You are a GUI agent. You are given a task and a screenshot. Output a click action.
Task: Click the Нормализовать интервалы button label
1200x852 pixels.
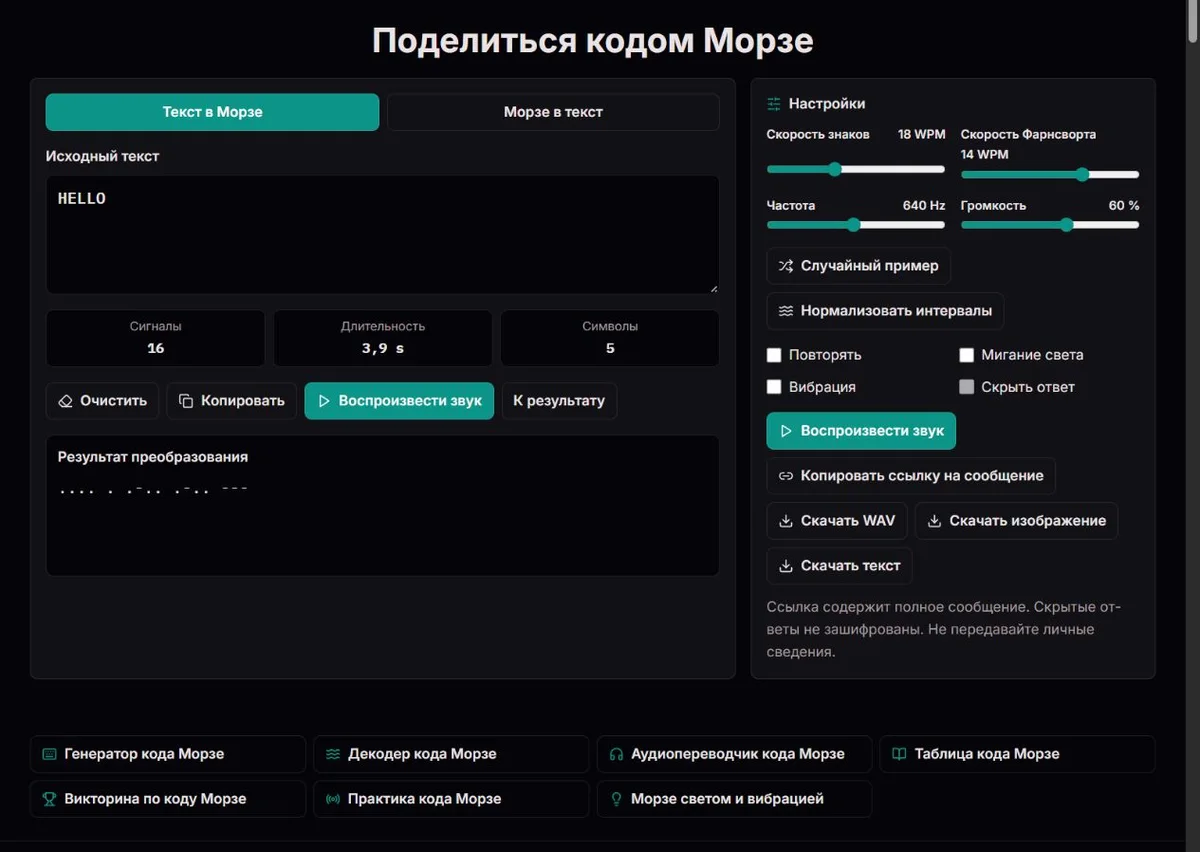[896, 311]
